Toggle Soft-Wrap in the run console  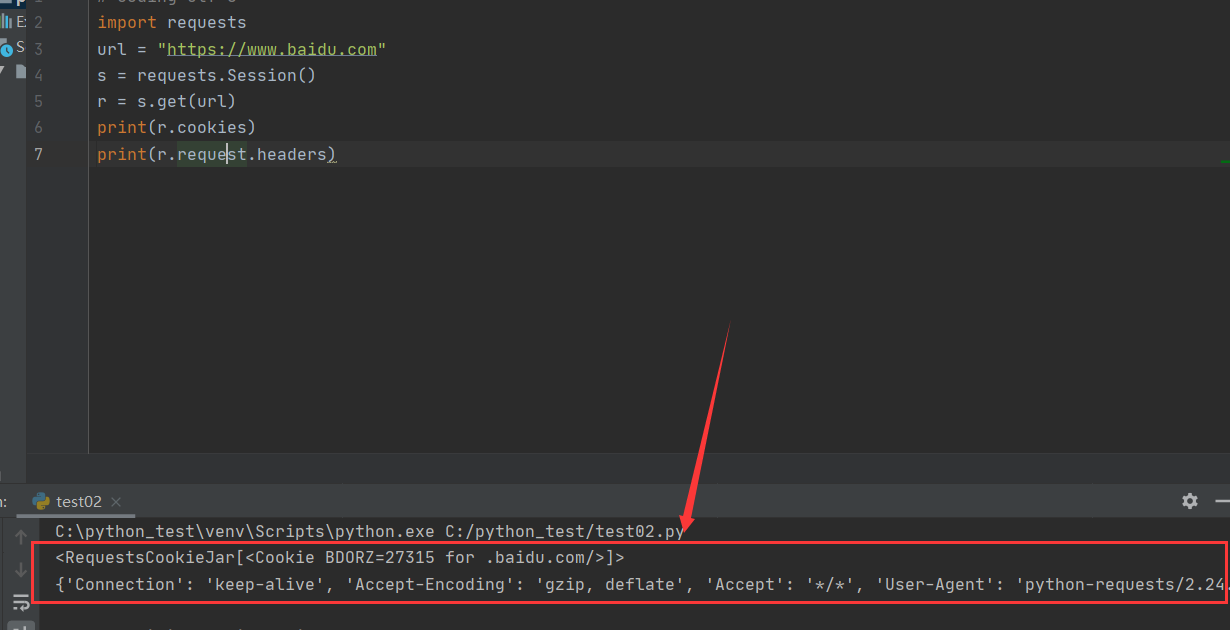tap(19, 603)
